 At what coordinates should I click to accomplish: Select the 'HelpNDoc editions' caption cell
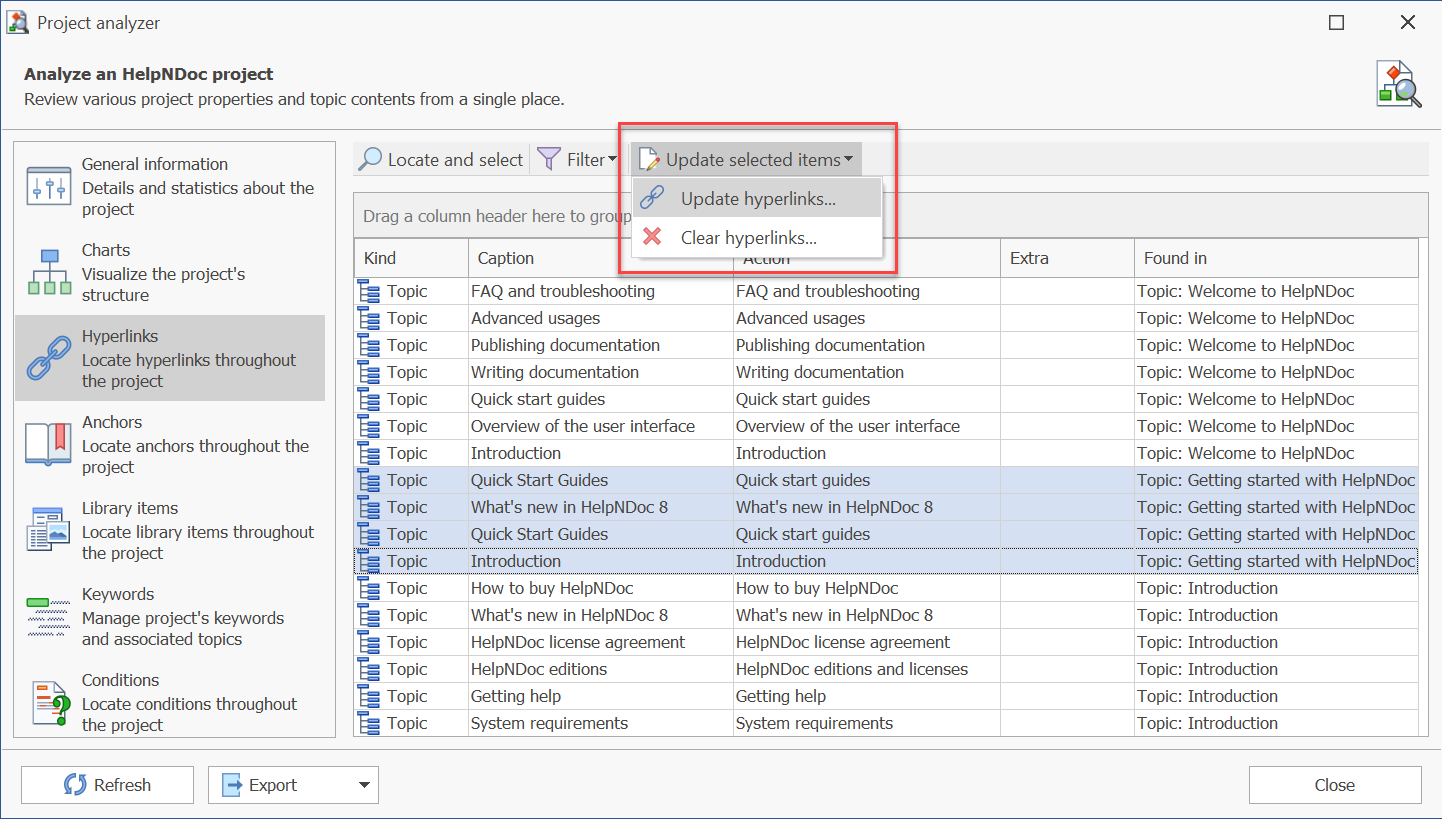coord(601,669)
